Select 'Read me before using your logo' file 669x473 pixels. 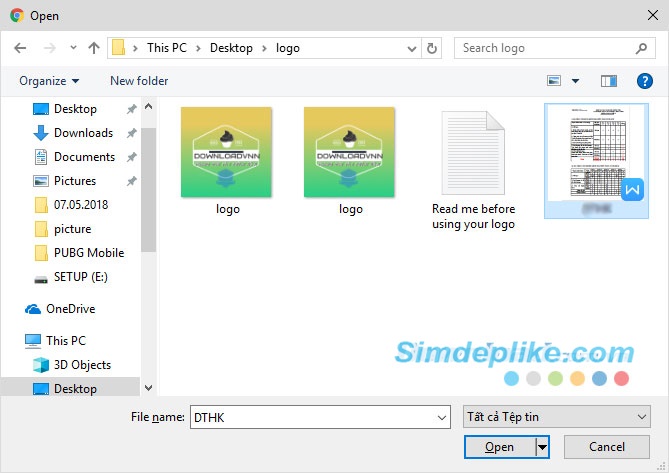(473, 171)
